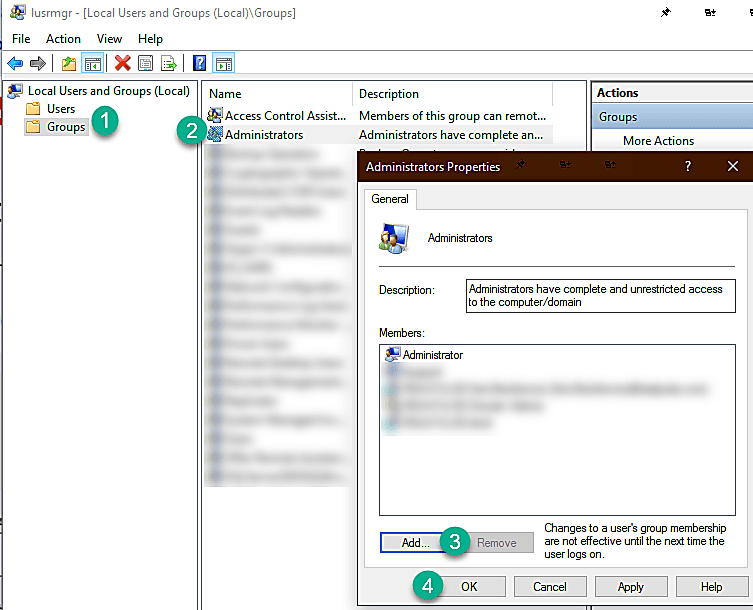Click Cancel in Administrators Properties

(x=550, y=586)
